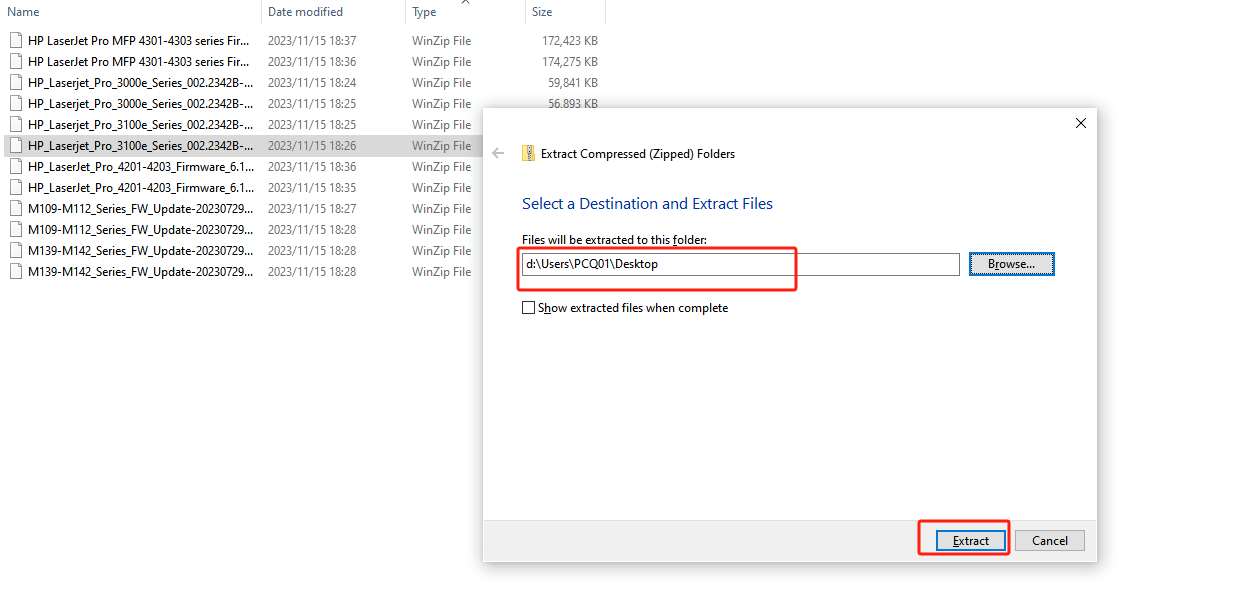The image size is (1240, 613).
Task: Click the file icon of HP_LaserJet_Pro_4201-4203 firmware
Action: pyautogui.click(x=15, y=166)
